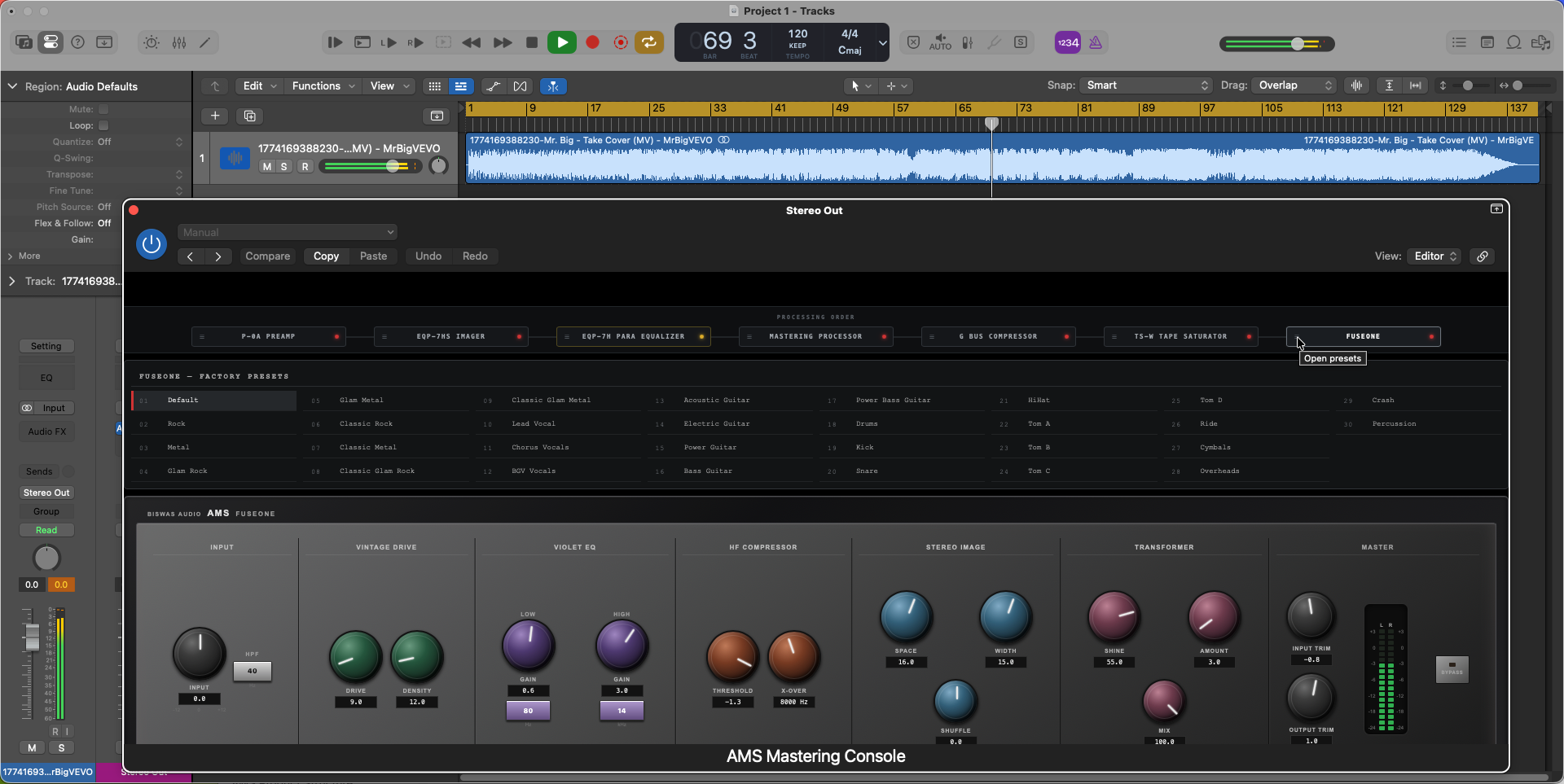Toggle the Solo S button in control bar
The height and width of the screenshot is (784, 1564).
click(x=1021, y=42)
